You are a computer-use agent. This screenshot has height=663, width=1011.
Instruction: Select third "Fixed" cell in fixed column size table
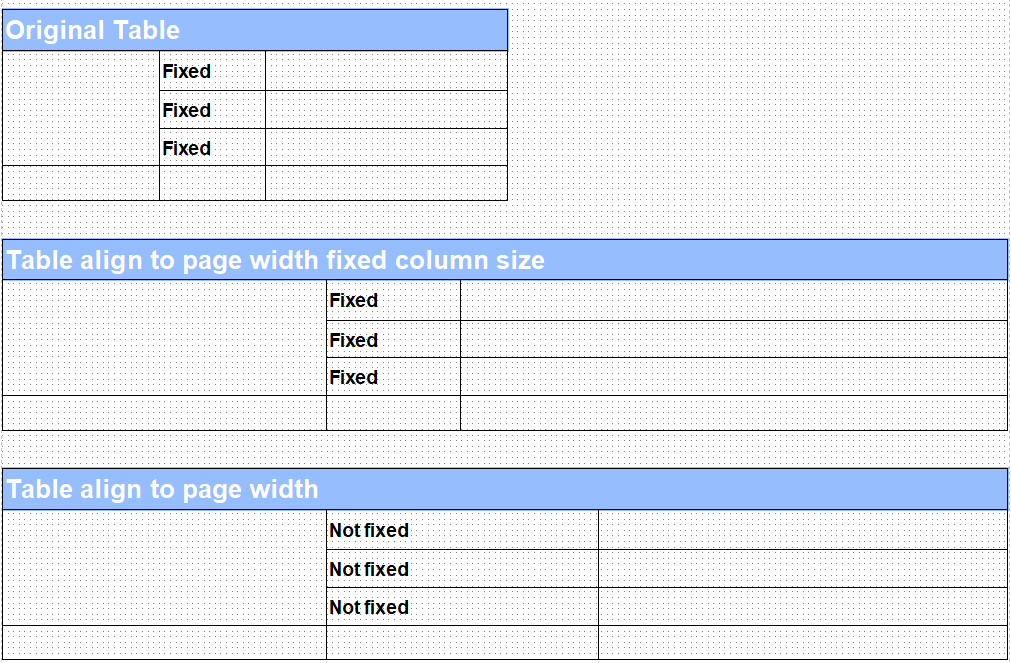(393, 377)
